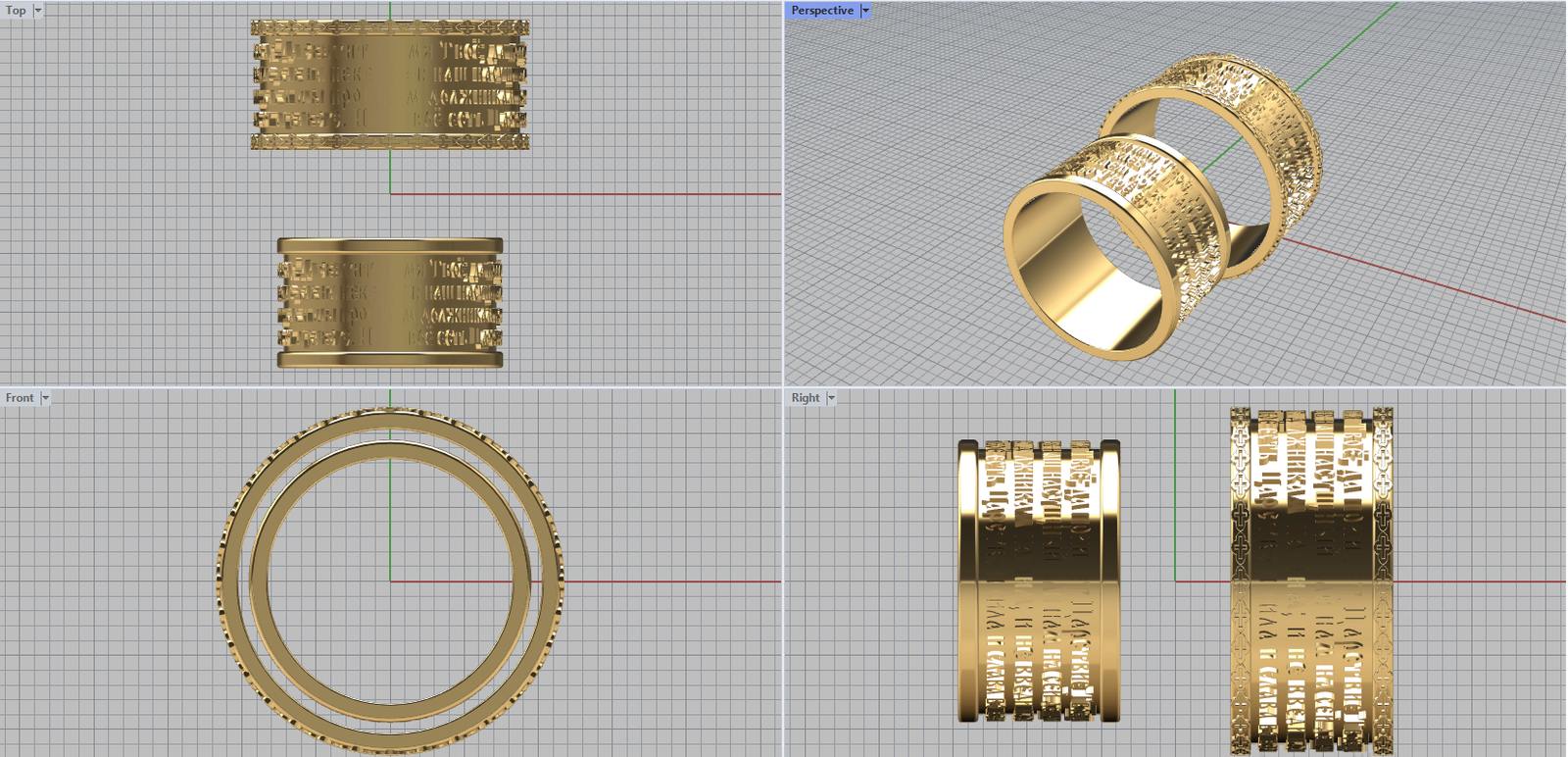The height and width of the screenshot is (757, 1568).
Task: Click the green axis line in Front view
Action: (x=390, y=510)
